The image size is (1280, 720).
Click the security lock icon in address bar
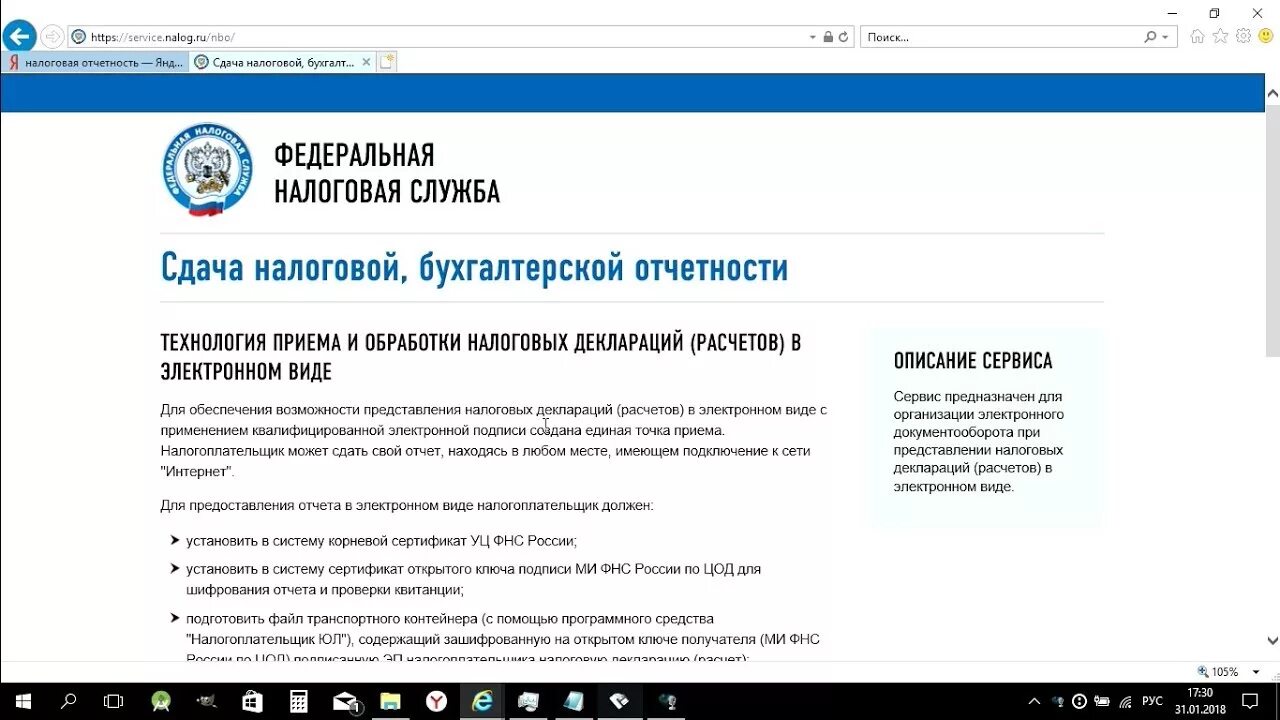[828, 37]
